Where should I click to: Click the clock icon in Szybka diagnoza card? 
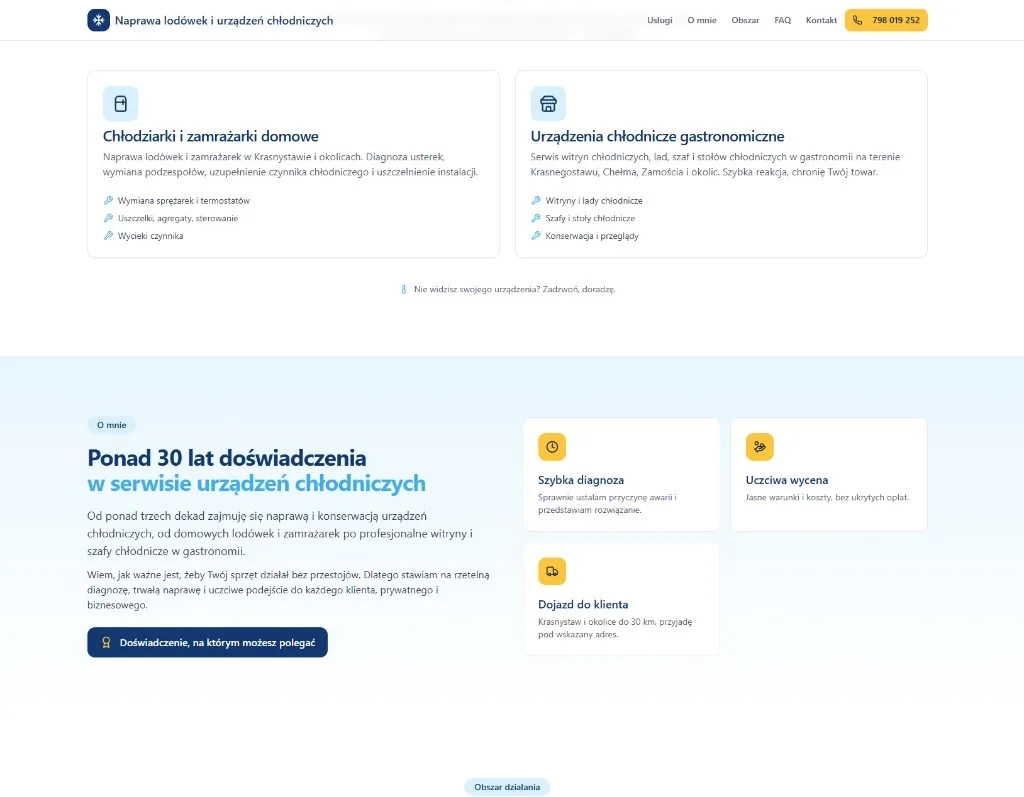pos(552,447)
